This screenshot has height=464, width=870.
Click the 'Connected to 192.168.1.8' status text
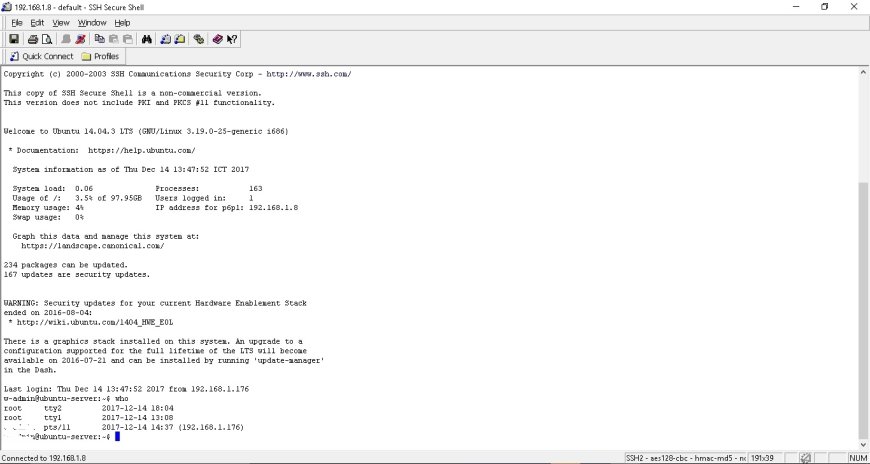pos(44,458)
